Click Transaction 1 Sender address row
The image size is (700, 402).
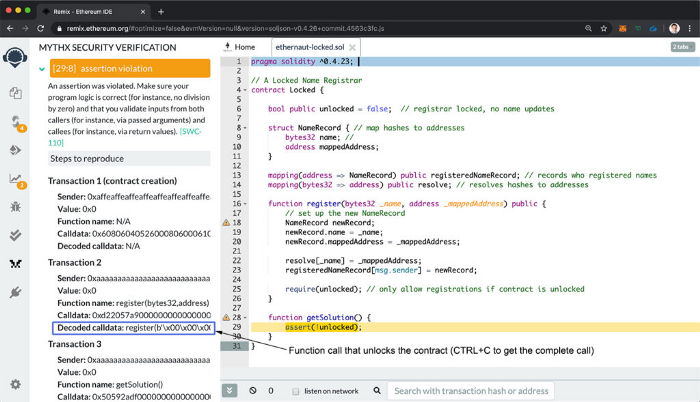[x=133, y=197]
